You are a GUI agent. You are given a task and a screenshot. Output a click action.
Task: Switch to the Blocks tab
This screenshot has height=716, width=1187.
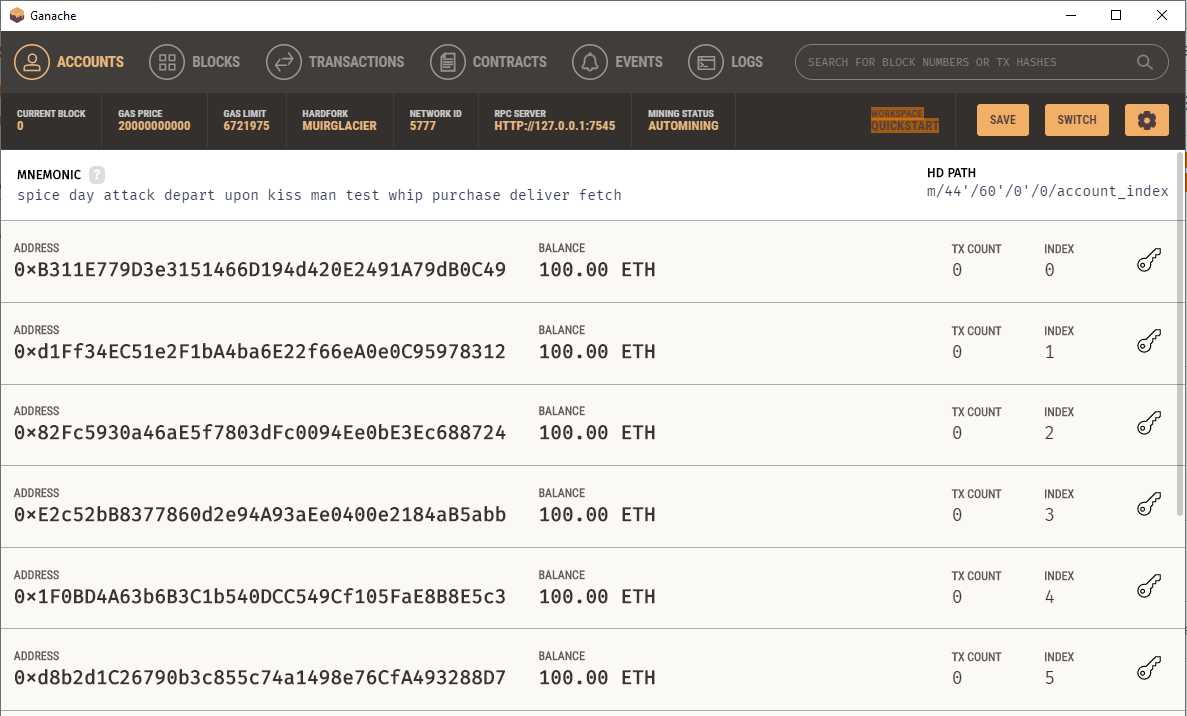(x=195, y=62)
